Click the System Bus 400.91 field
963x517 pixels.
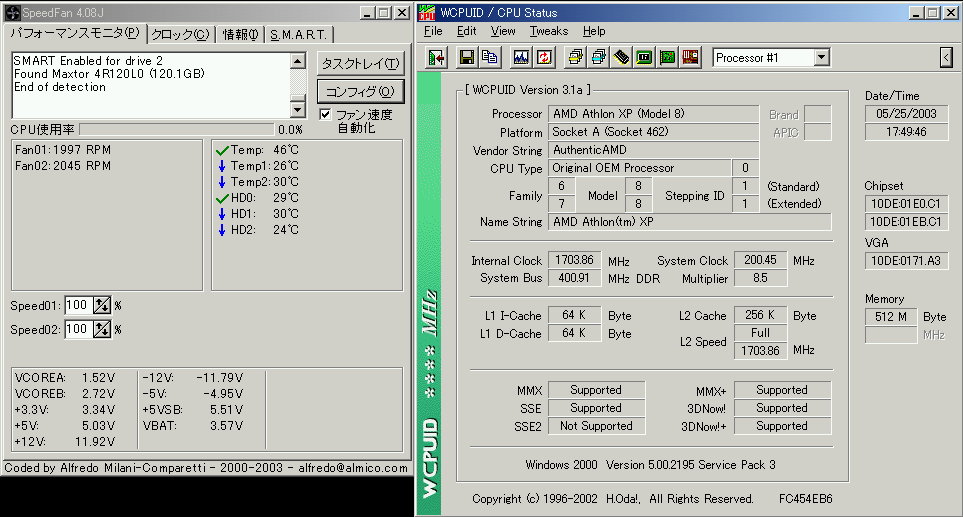pyautogui.click(x=574, y=278)
